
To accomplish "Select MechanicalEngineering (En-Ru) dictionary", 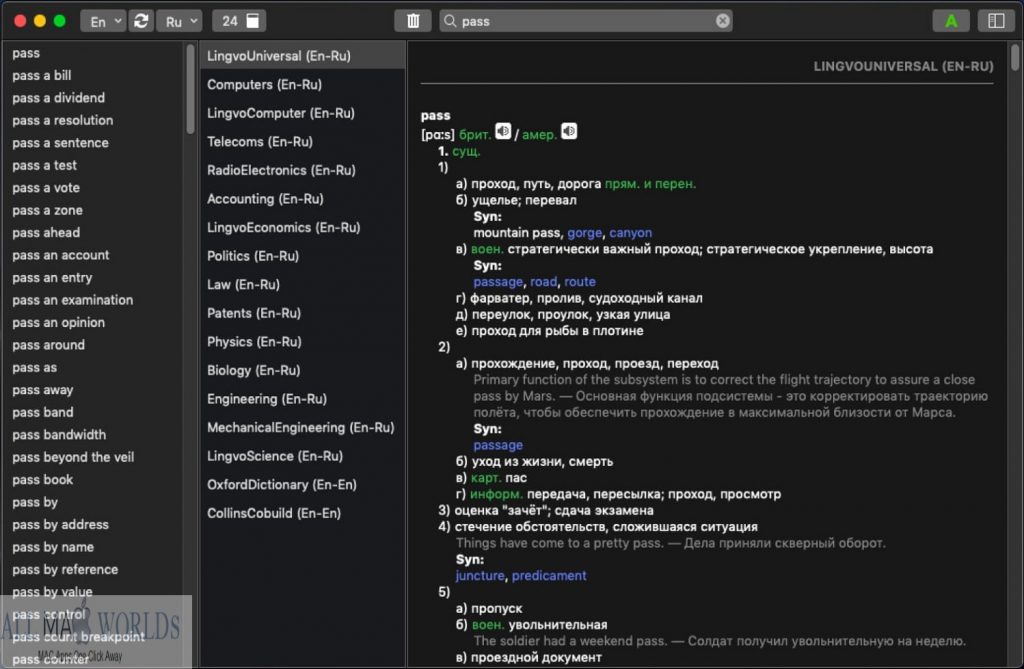I will pyautogui.click(x=302, y=427).
